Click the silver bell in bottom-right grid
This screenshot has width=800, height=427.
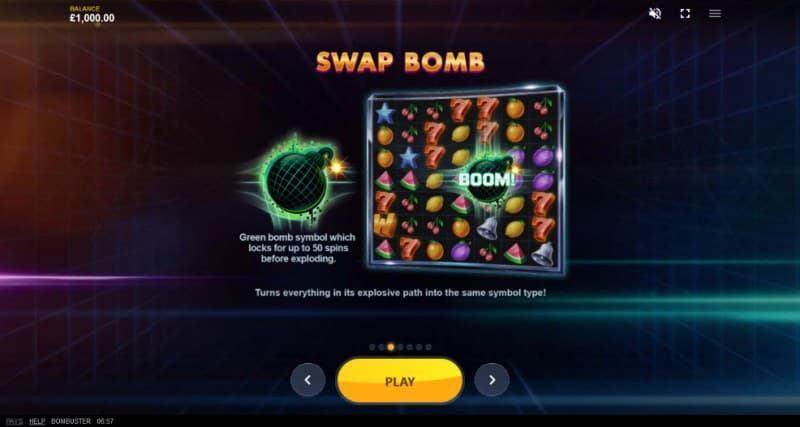click(542, 253)
